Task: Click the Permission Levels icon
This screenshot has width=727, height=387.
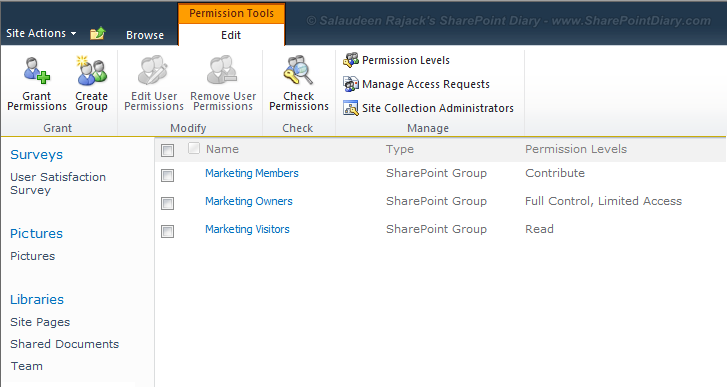Action: (351, 60)
